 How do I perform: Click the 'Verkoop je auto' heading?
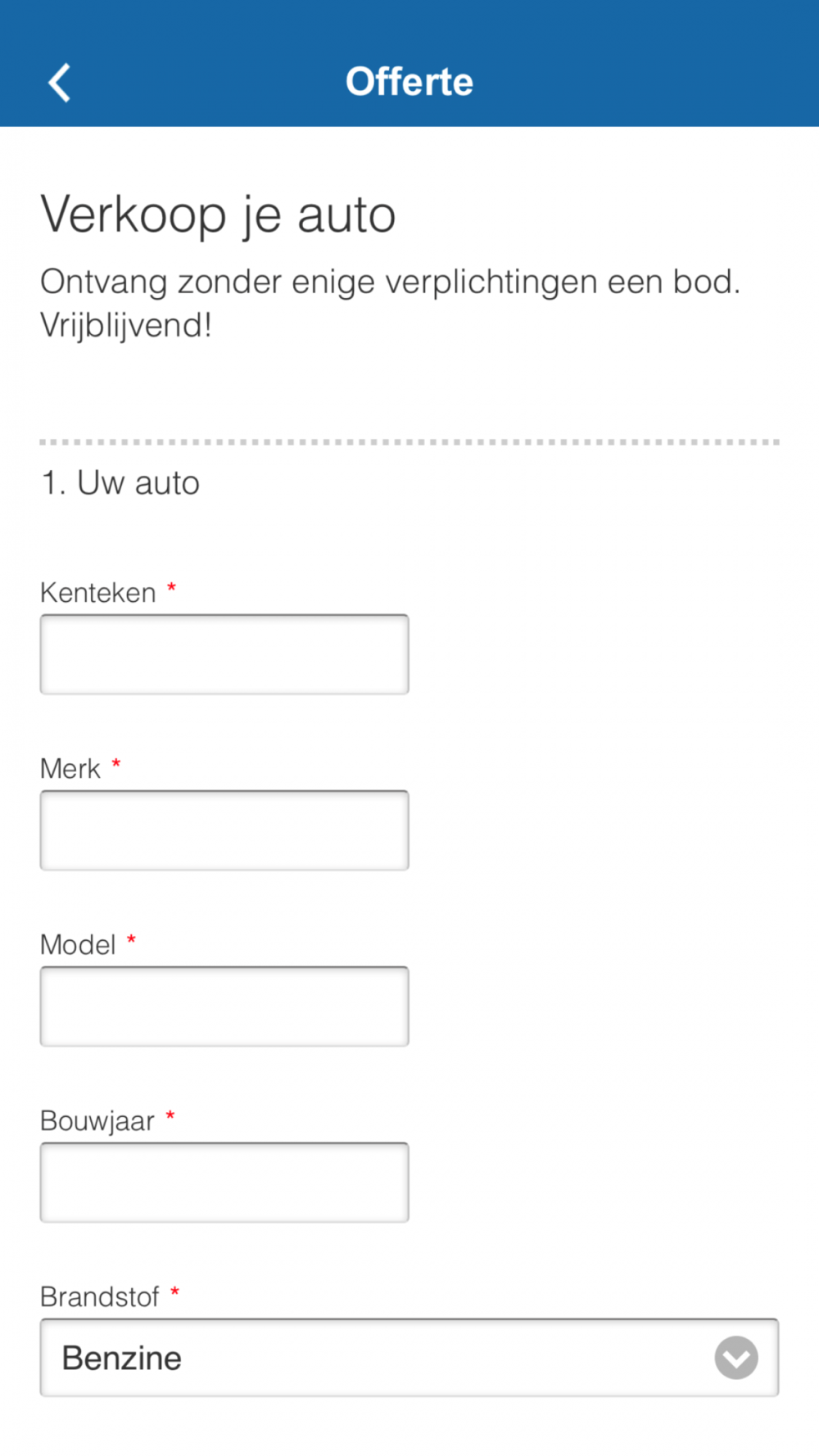218,215
